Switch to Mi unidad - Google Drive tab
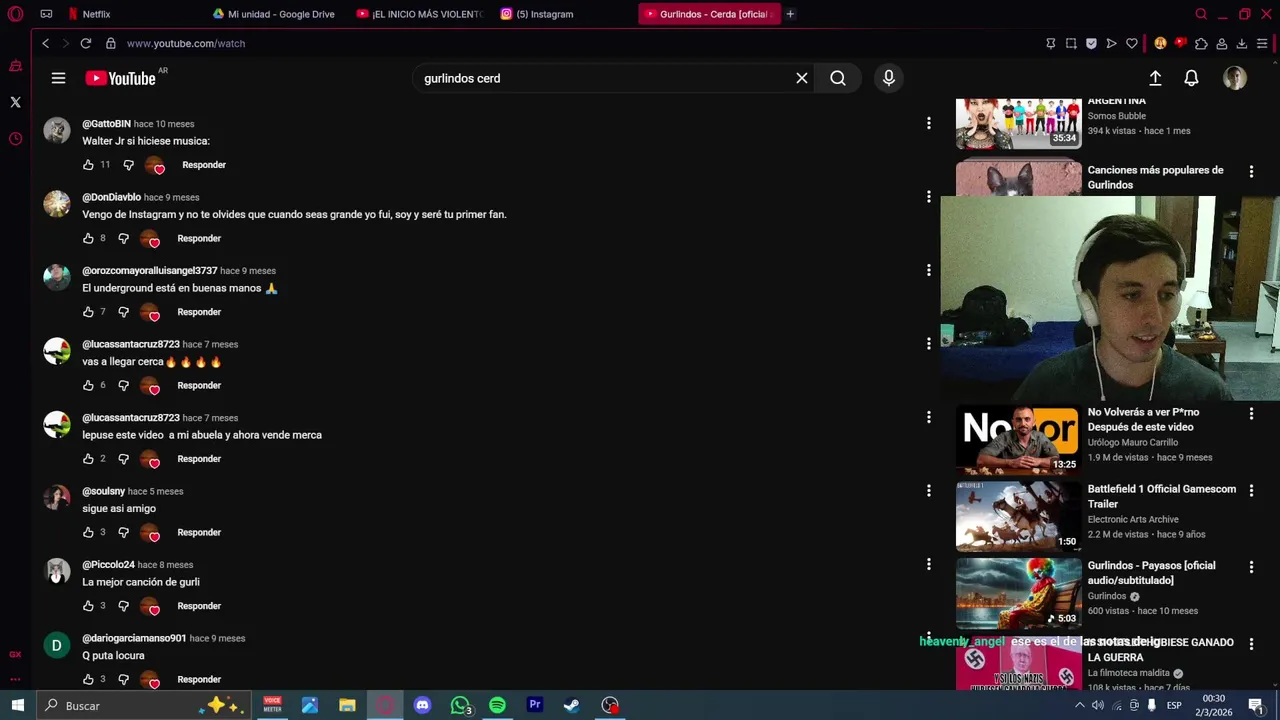 click(x=274, y=14)
